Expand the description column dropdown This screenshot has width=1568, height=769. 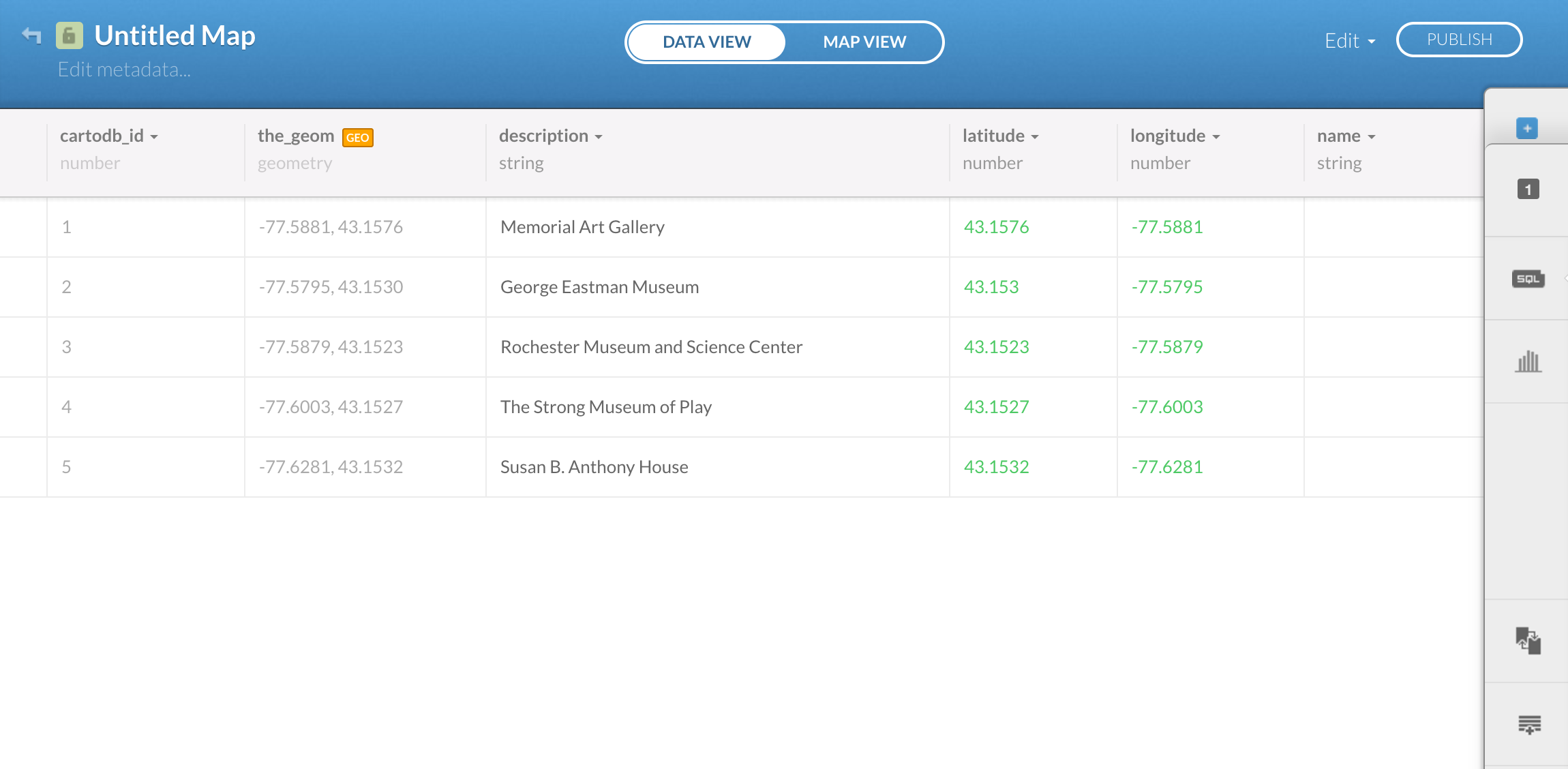tap(599, 137)
